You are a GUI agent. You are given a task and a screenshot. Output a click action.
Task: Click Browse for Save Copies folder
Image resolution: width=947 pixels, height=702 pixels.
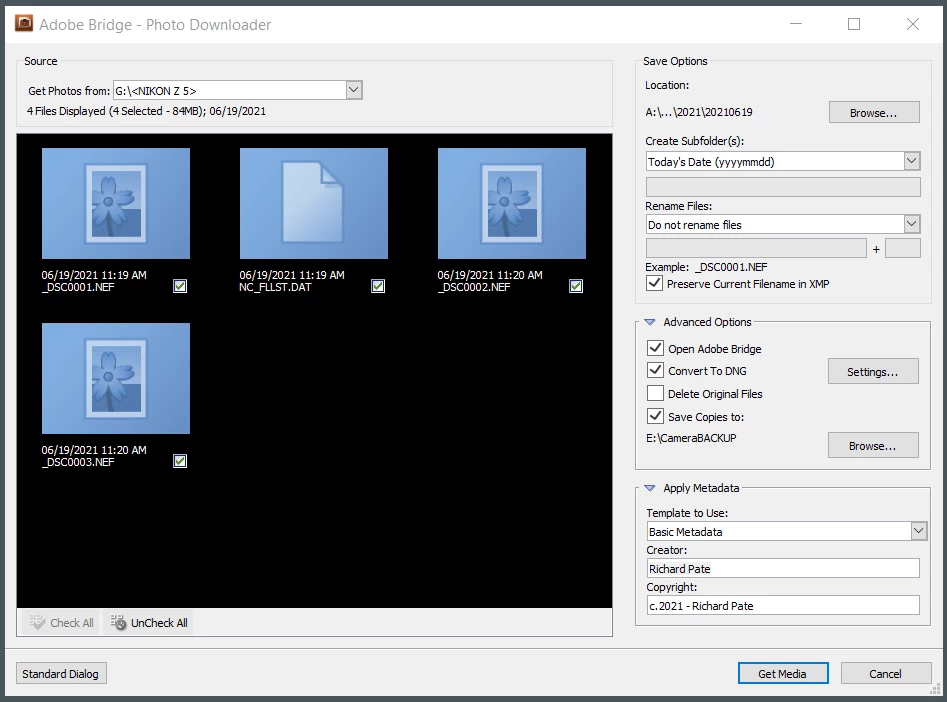[873, 445]
